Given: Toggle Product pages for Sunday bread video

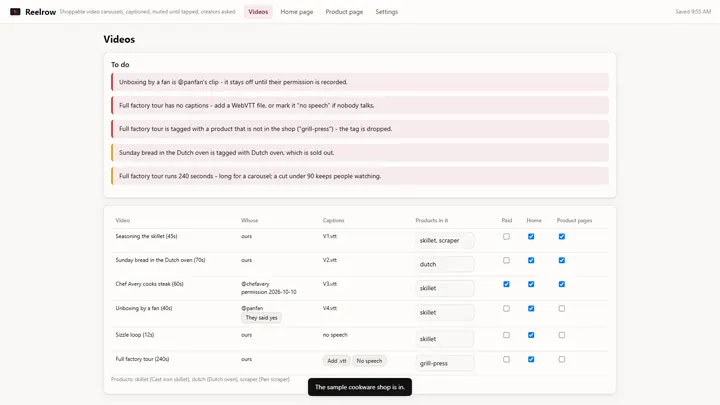Looking at the screenshot, I should (x=562, y=260).
